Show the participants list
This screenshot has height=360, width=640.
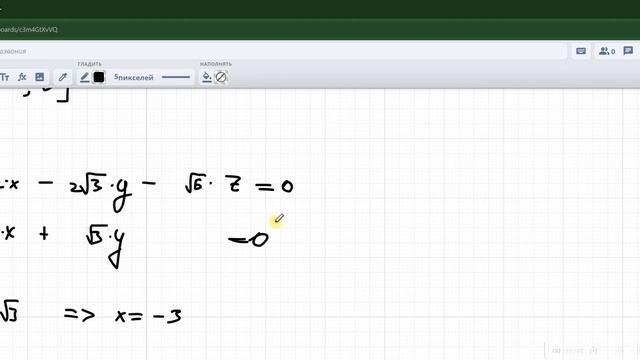[607, 51]
